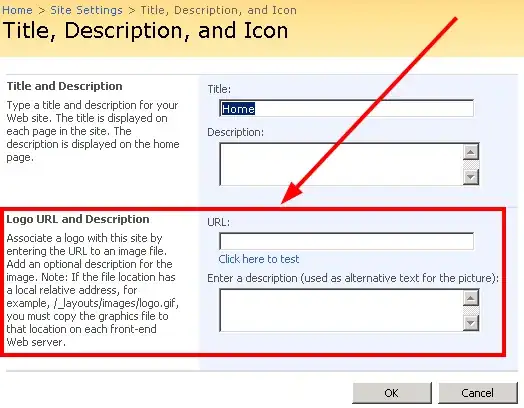Click the 'Title:' field label
The width and height of the screenshot is (524, 408).
point(219,89)
